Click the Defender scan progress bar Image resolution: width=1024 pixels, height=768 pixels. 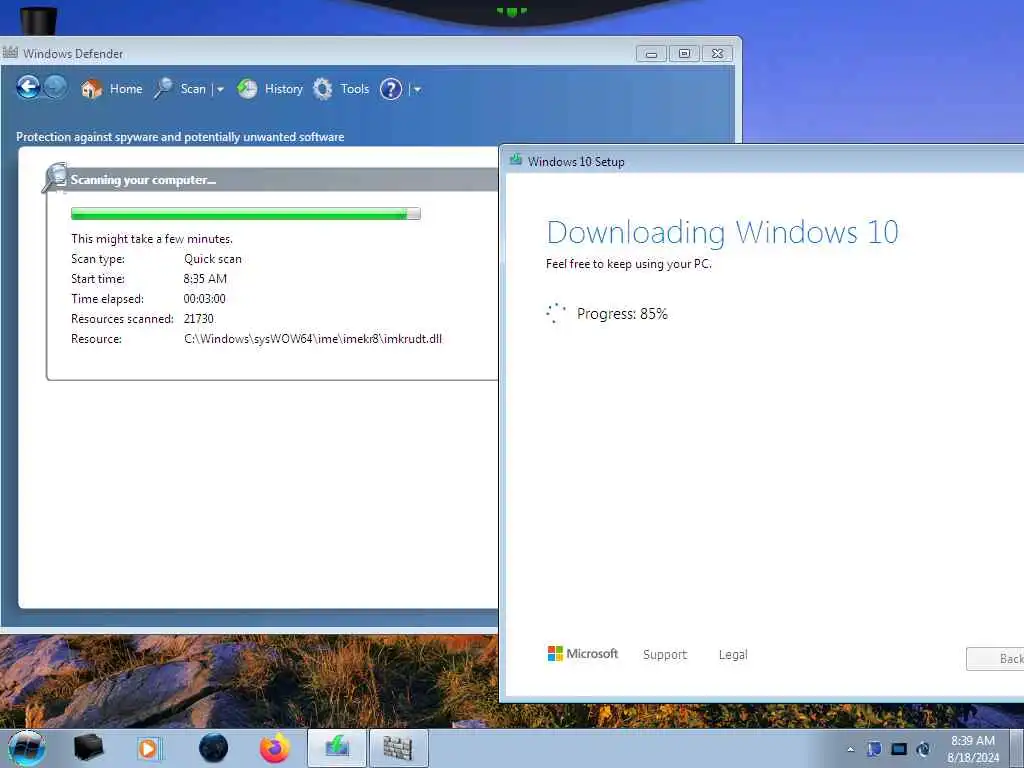pyautogui.click(x=246, y=214)
